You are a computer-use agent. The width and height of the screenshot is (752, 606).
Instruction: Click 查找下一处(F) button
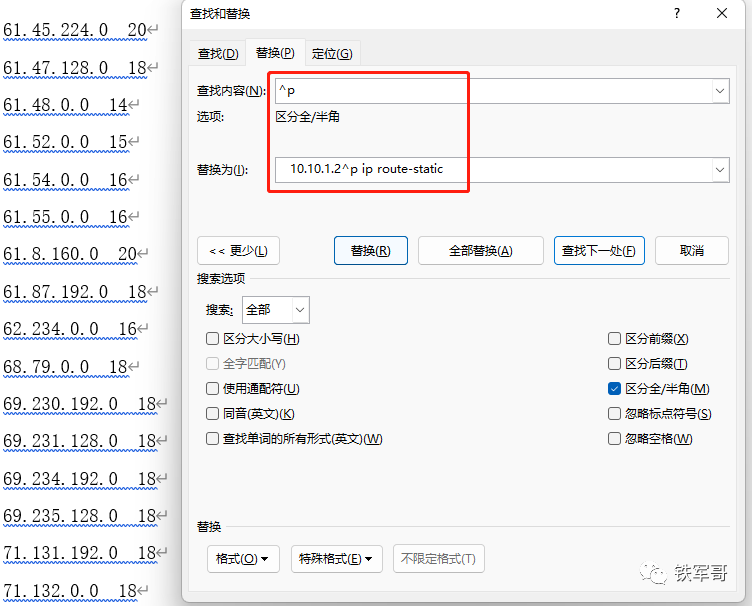(599, 251)
